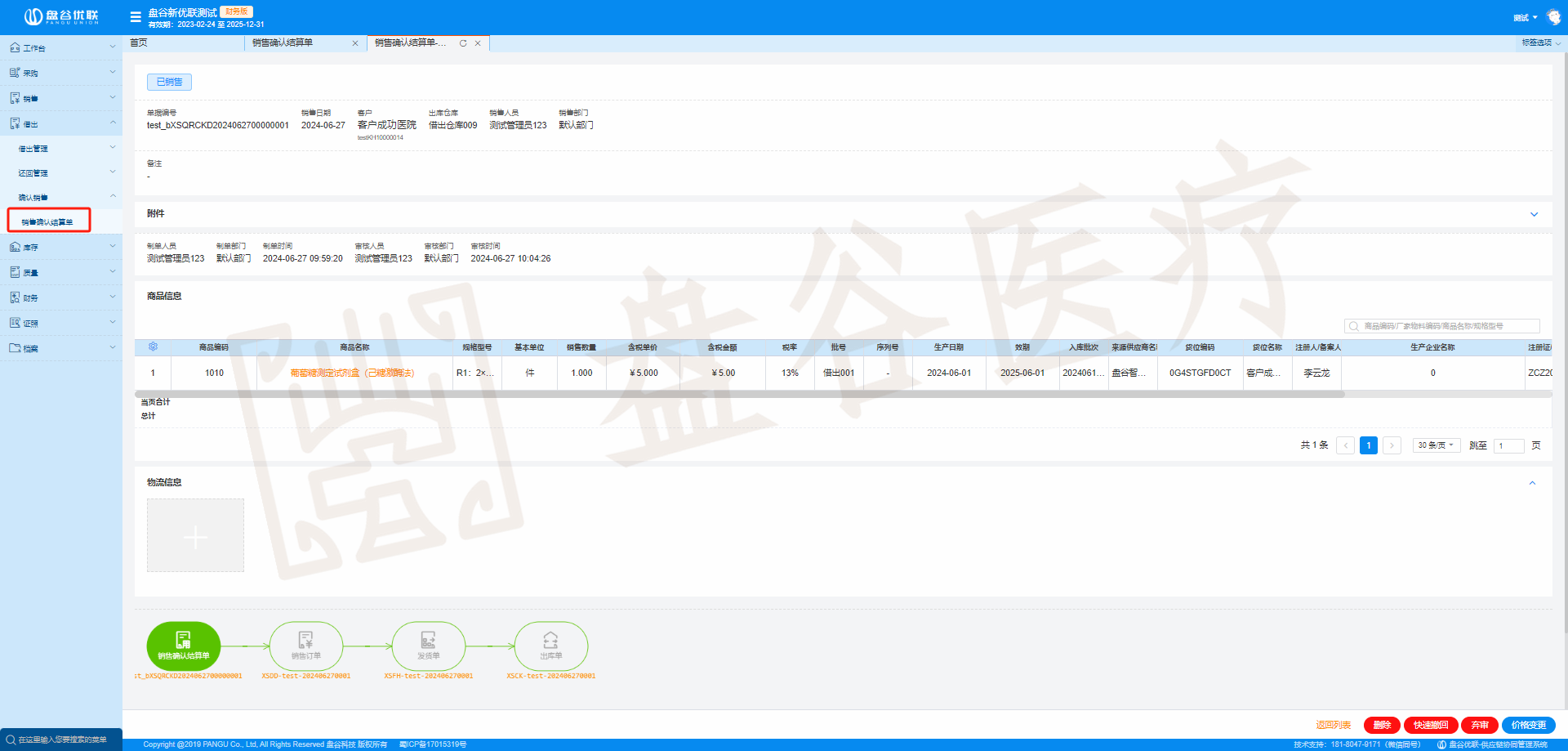Click the 价格变更 button
Viewport: 1568px width, 751px height.
(x=1528, y=725)
